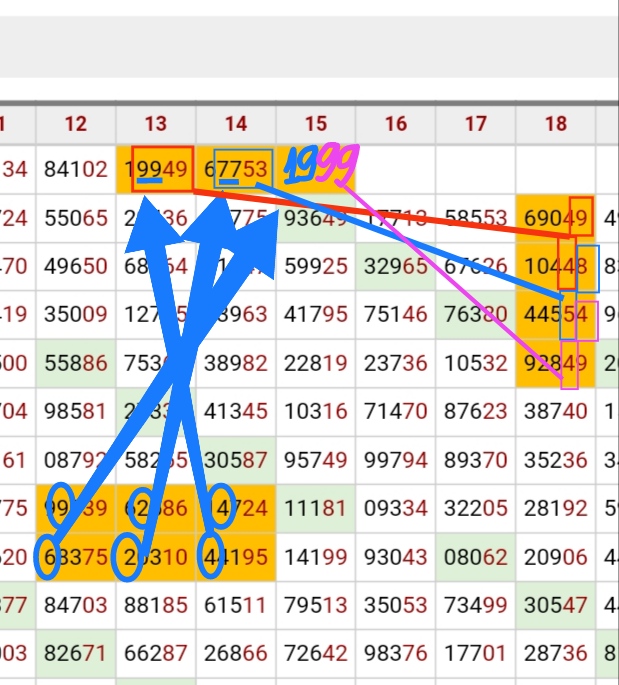The height and width of the screenshot is (685, 619).
Task: Select column header 12
Action: point(76,124)
